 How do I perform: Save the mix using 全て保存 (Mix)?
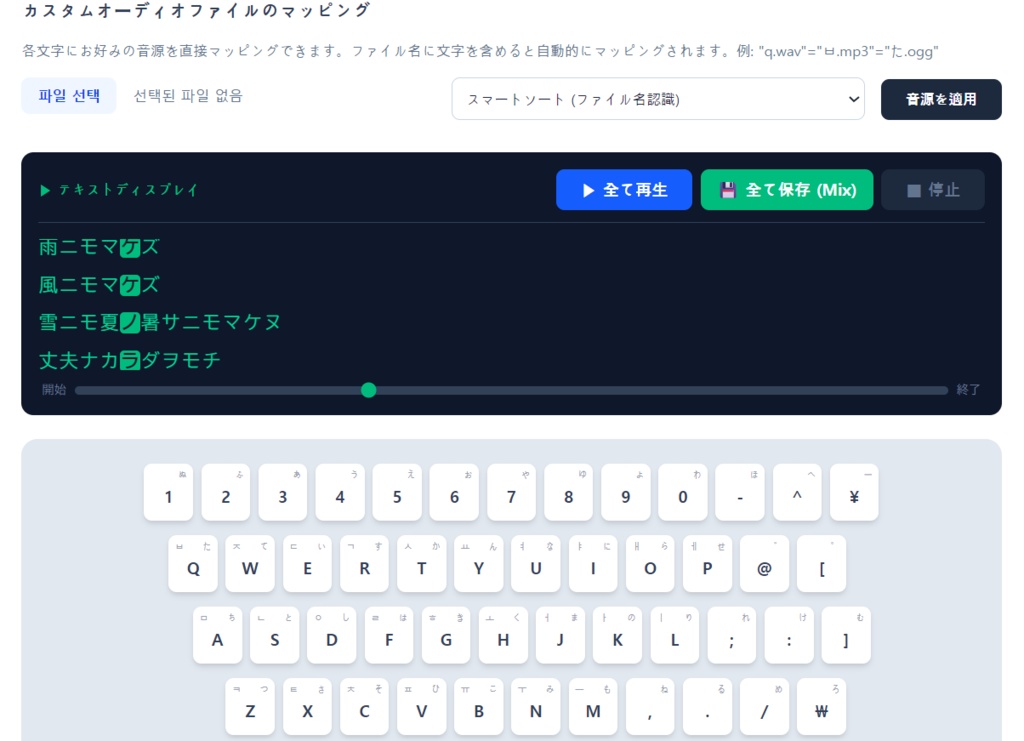(787, 189)
